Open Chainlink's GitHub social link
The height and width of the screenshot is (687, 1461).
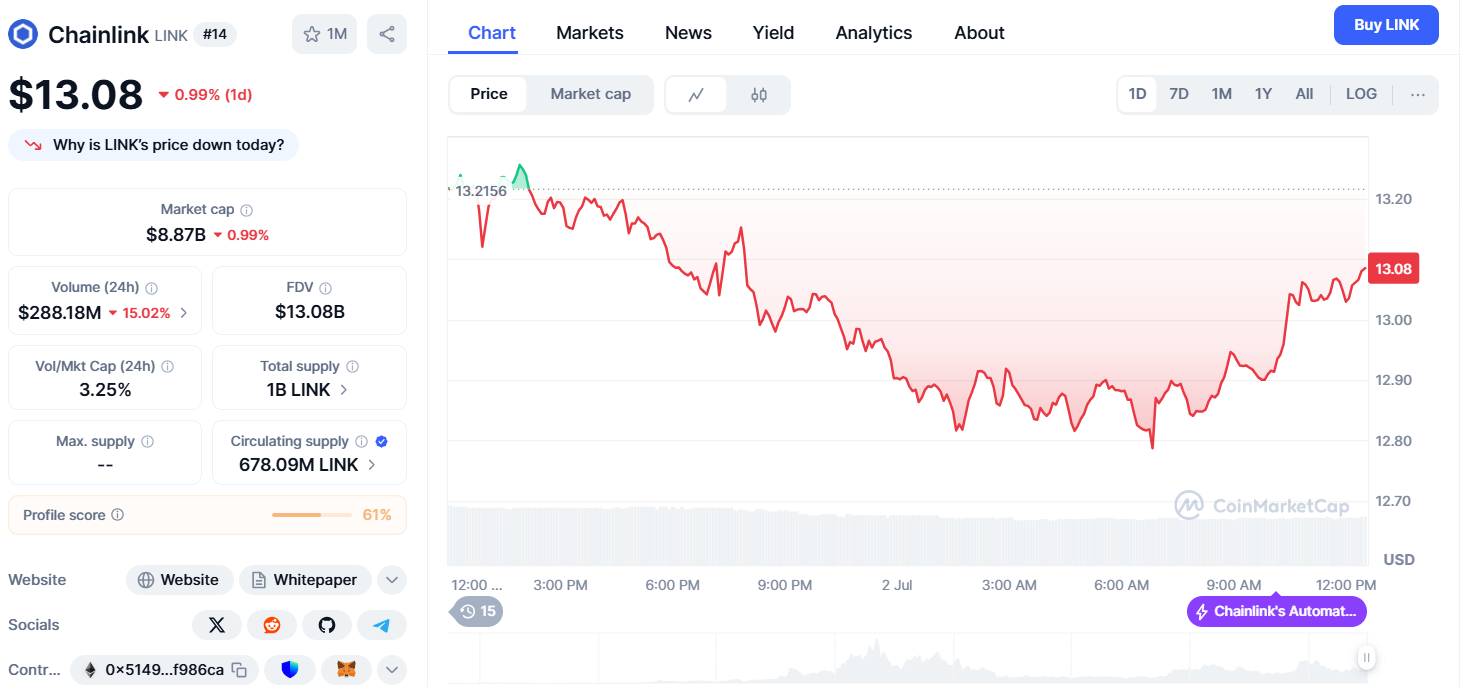point(327,625)
